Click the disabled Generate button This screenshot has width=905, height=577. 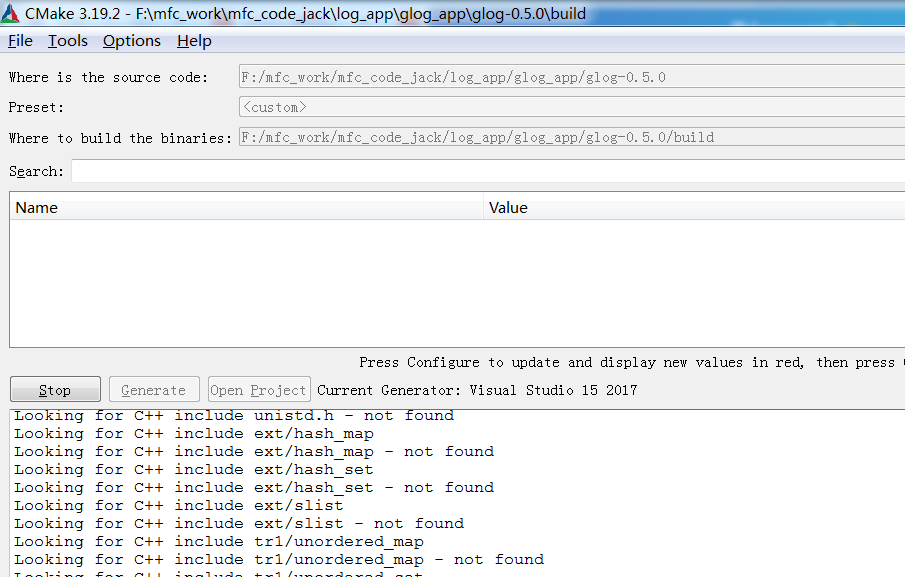point(154,389)
